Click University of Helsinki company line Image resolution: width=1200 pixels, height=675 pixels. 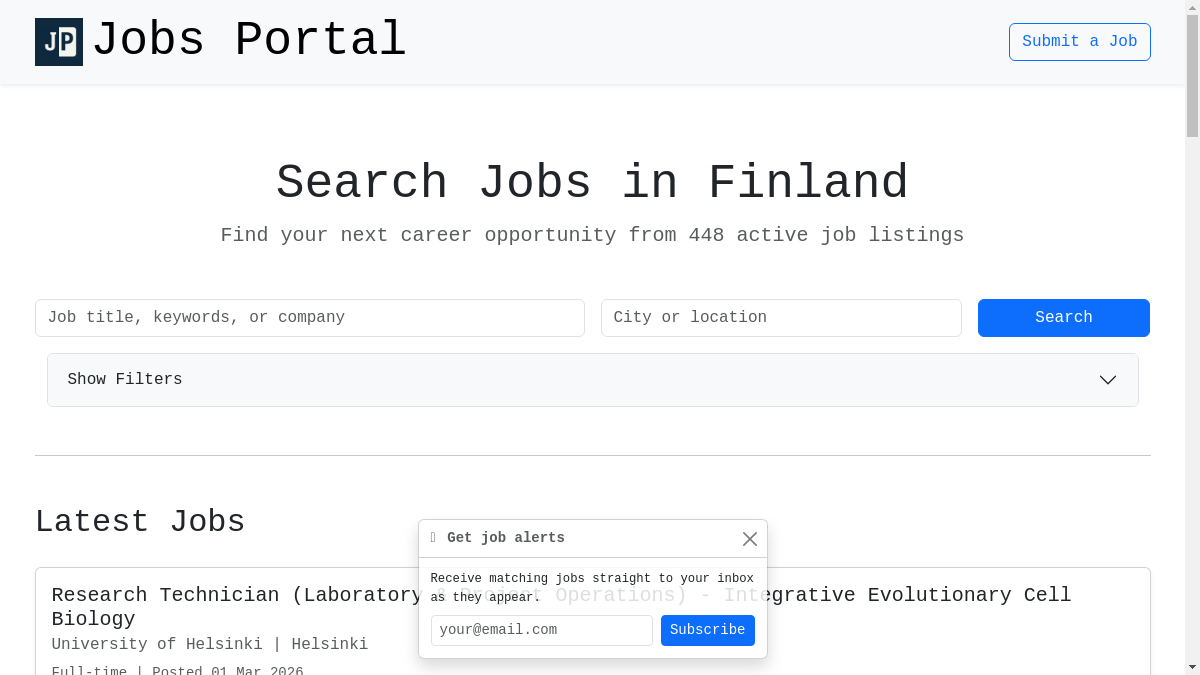pos(210,645)
